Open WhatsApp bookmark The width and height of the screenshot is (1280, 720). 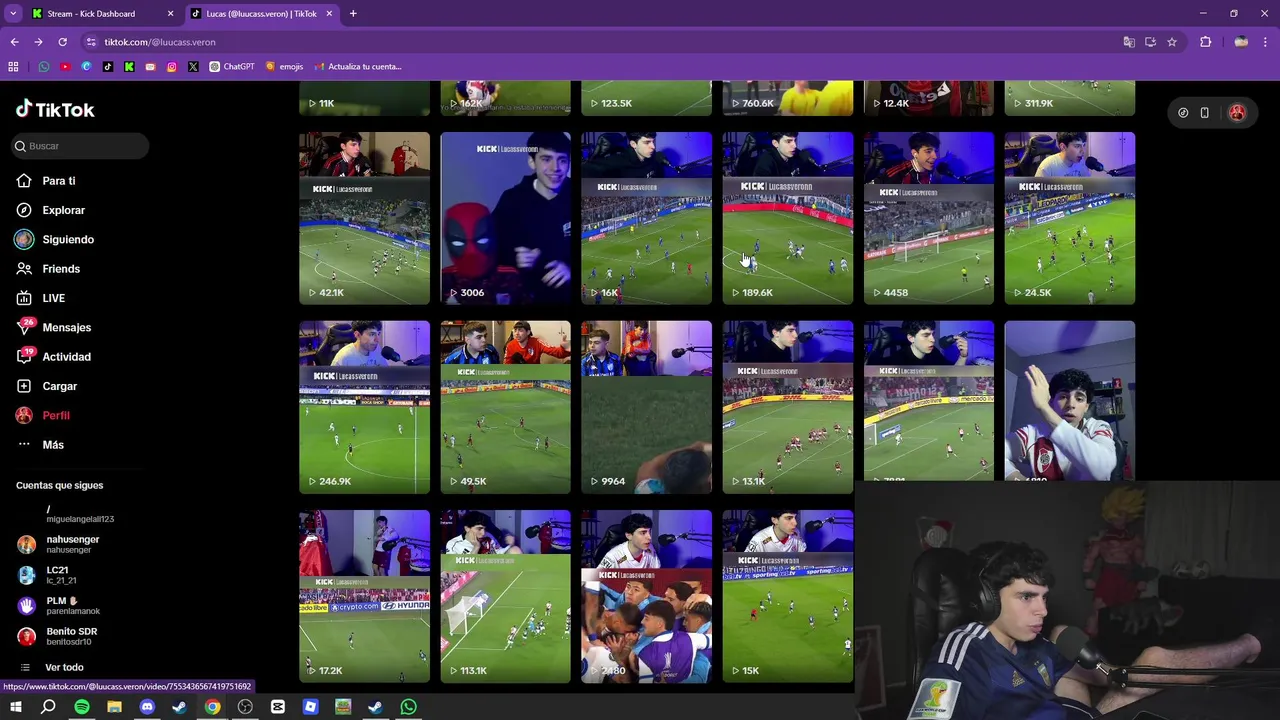pos(44,67)
